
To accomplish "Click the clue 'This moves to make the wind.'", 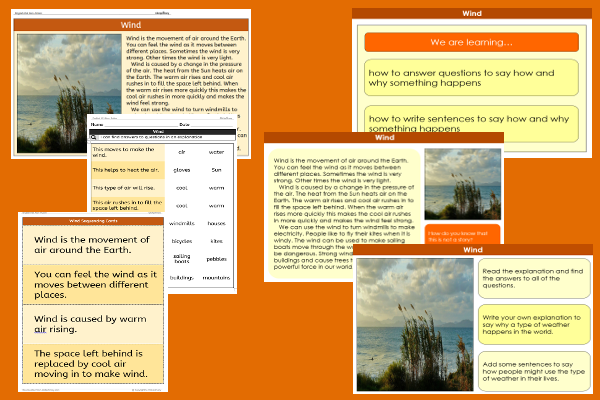I will point(128,152).
